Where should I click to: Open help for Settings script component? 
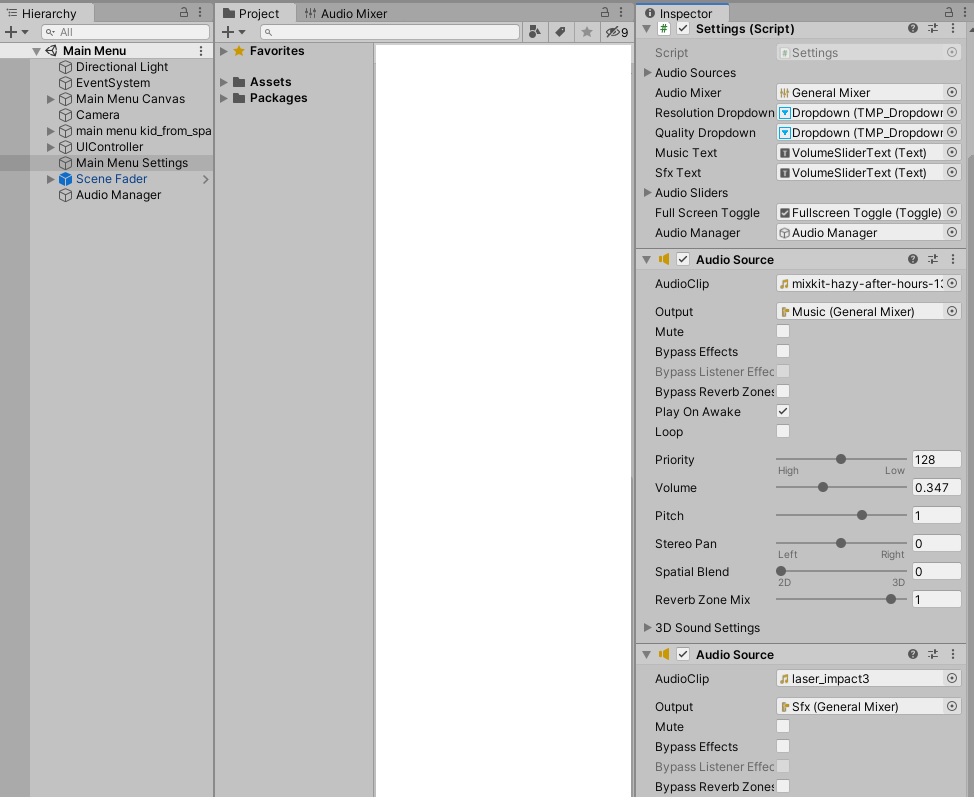913,29
